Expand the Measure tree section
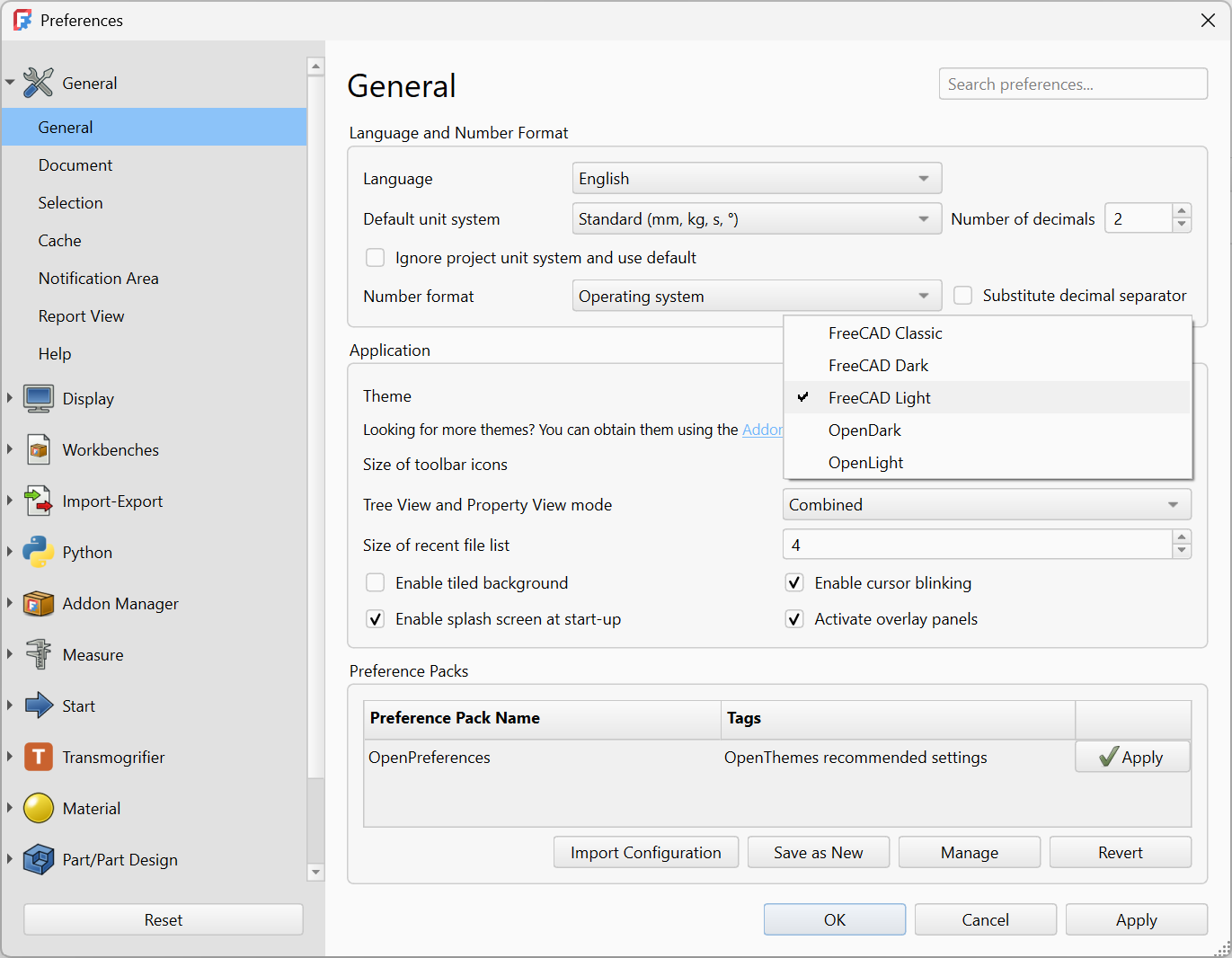The height and width of the screenshot is (958, 1232). point(10,654)
